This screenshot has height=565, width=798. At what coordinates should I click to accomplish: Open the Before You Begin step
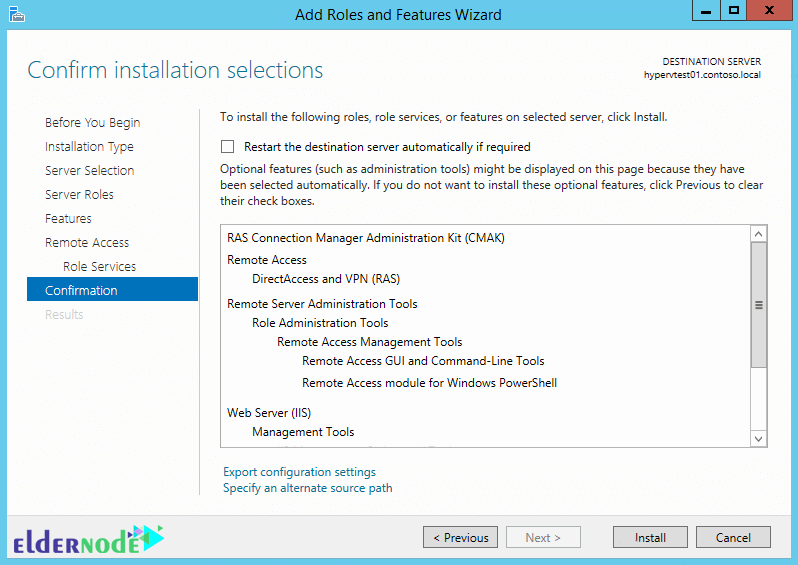(93, 123)
